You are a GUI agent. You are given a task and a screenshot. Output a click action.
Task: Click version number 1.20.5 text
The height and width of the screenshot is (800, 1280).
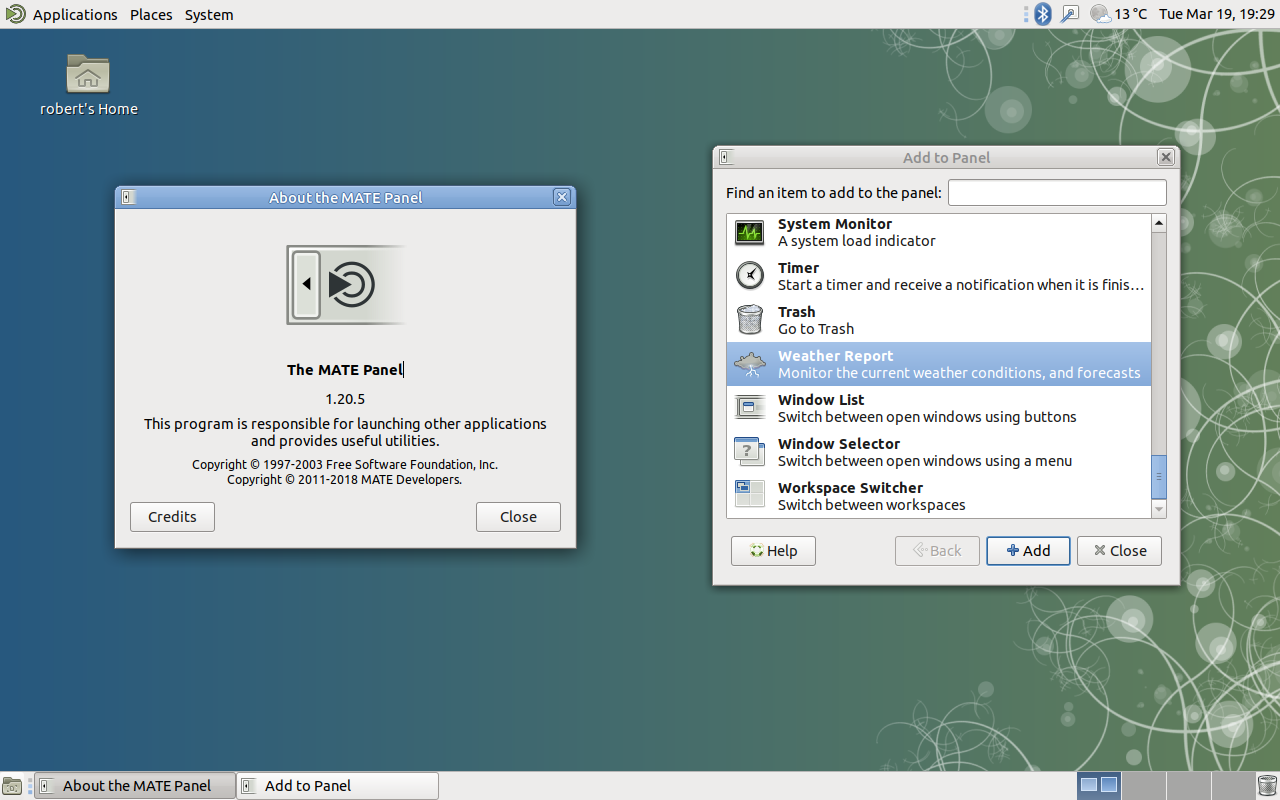(345, 399)
